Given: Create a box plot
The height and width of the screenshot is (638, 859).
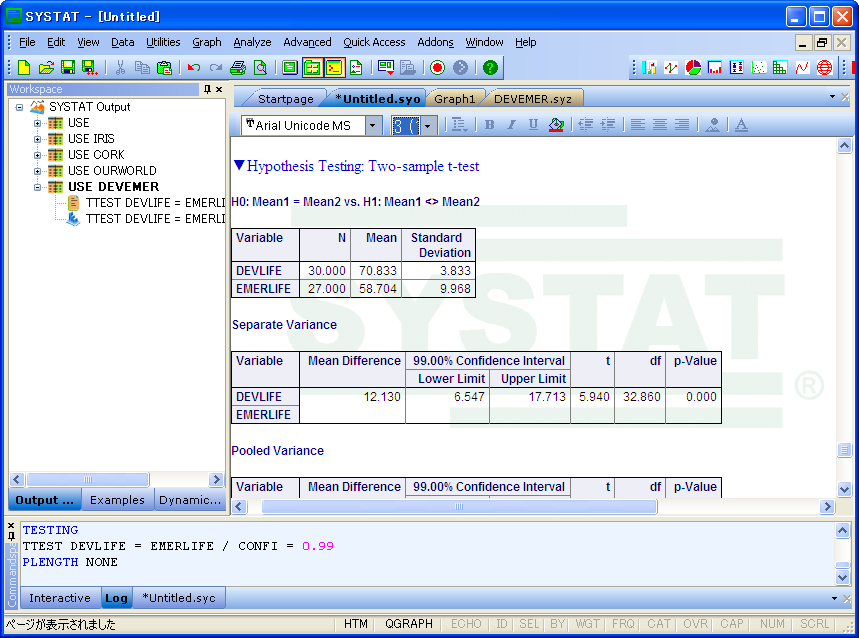Looking at the screenshot, I should (737, 67).
